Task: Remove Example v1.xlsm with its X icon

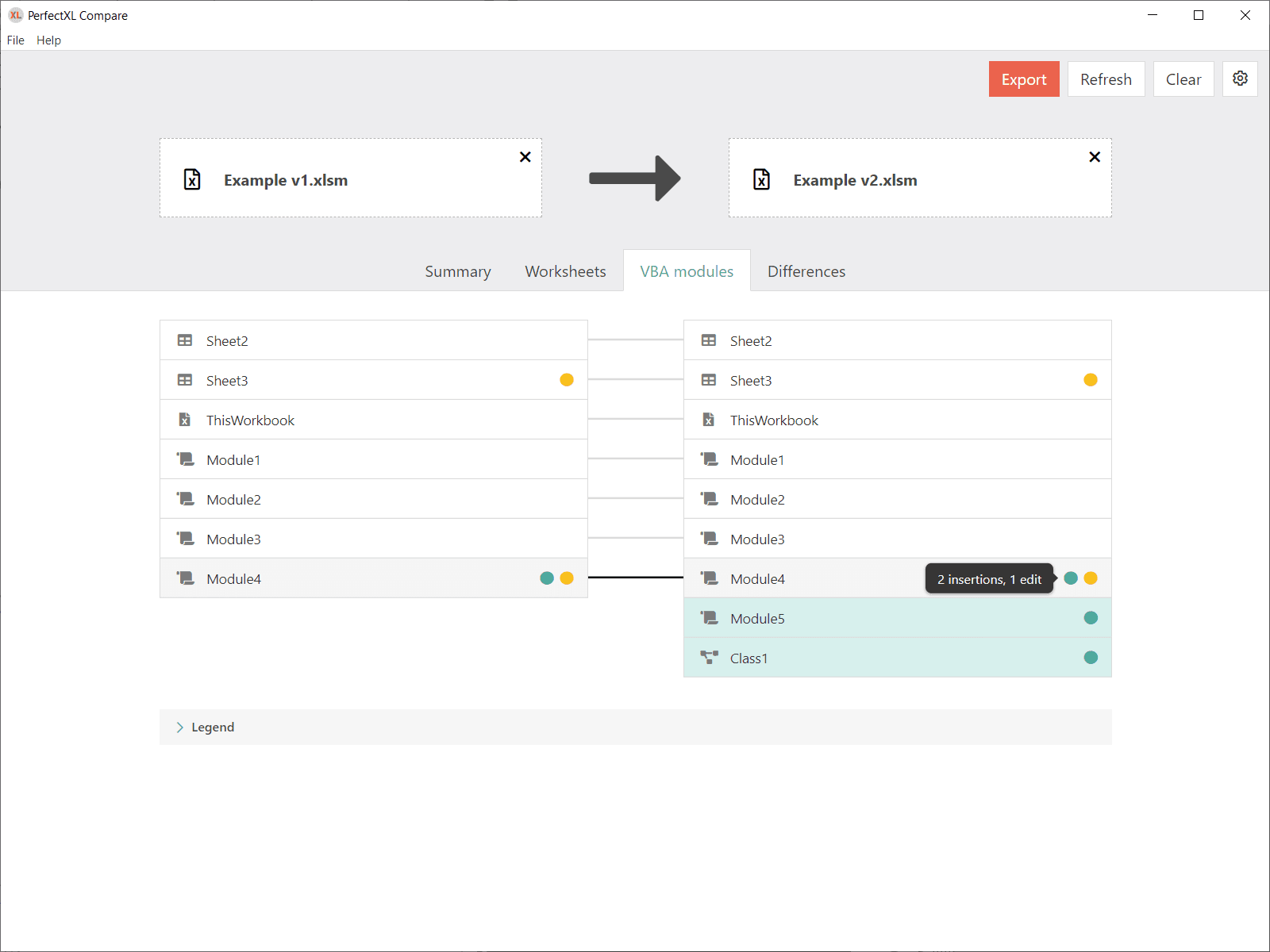Action: coord(525,157)
